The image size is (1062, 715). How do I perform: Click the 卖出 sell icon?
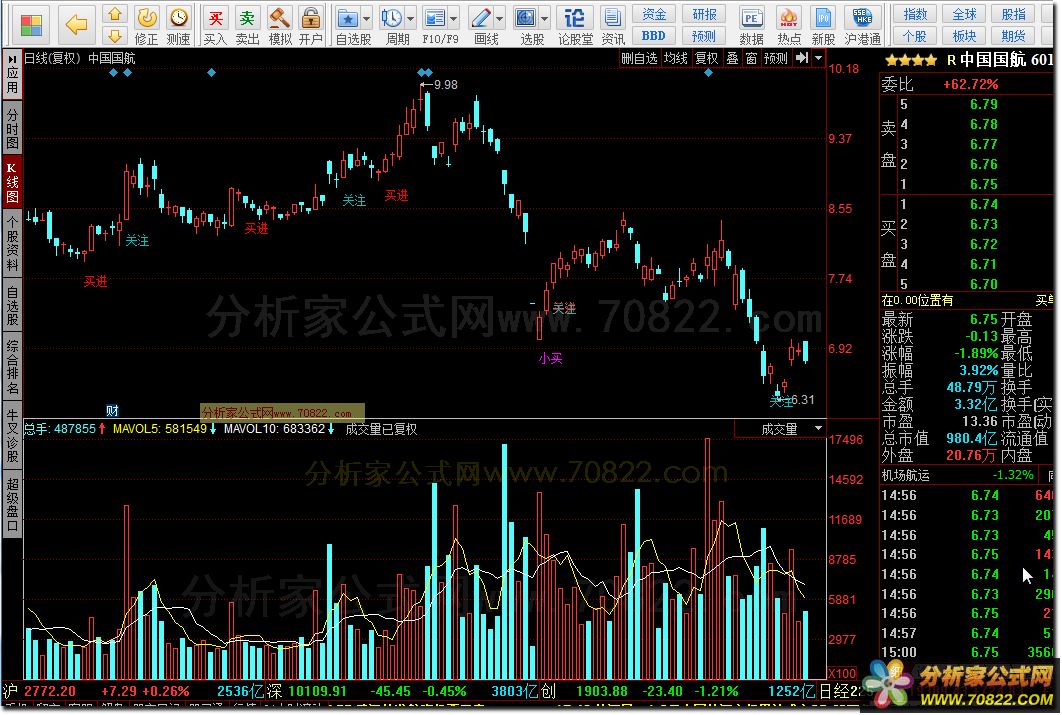click(247, 26)
